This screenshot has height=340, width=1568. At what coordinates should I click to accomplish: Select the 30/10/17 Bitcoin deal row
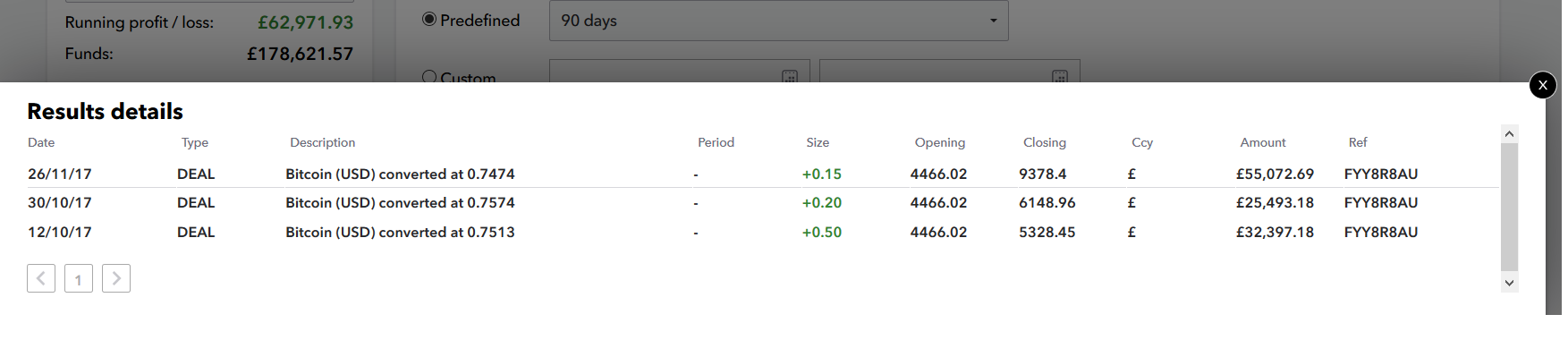tap(762, 202)
